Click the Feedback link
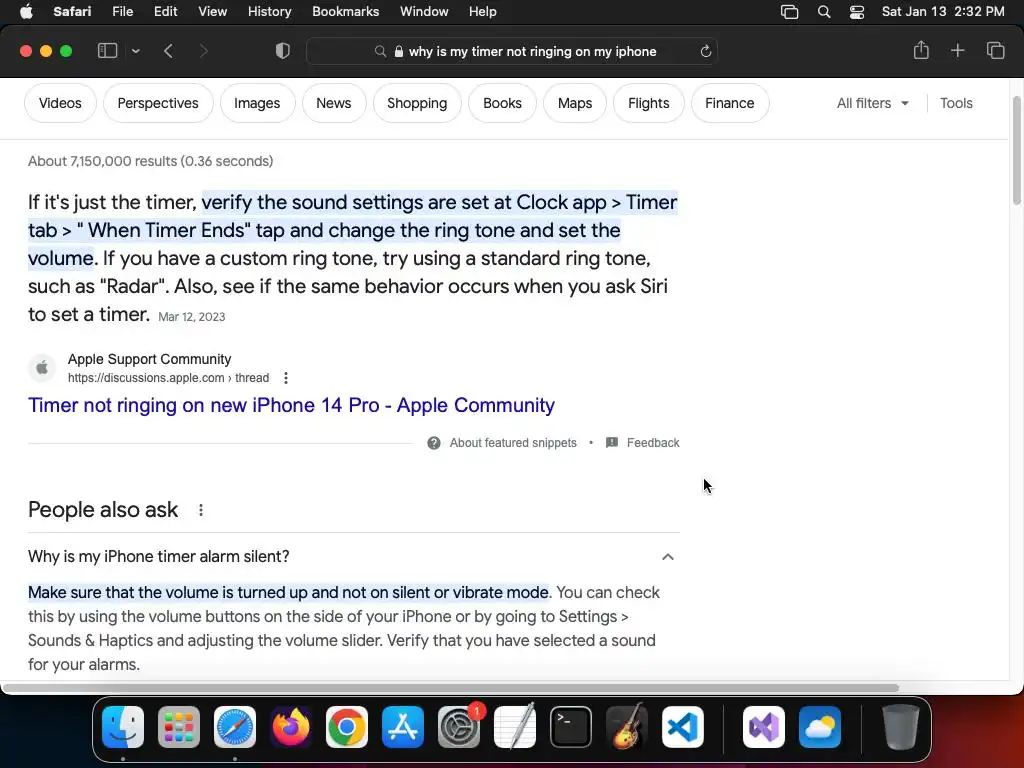1024x768 pixels. pyautogui.click(x=643, y=443)
